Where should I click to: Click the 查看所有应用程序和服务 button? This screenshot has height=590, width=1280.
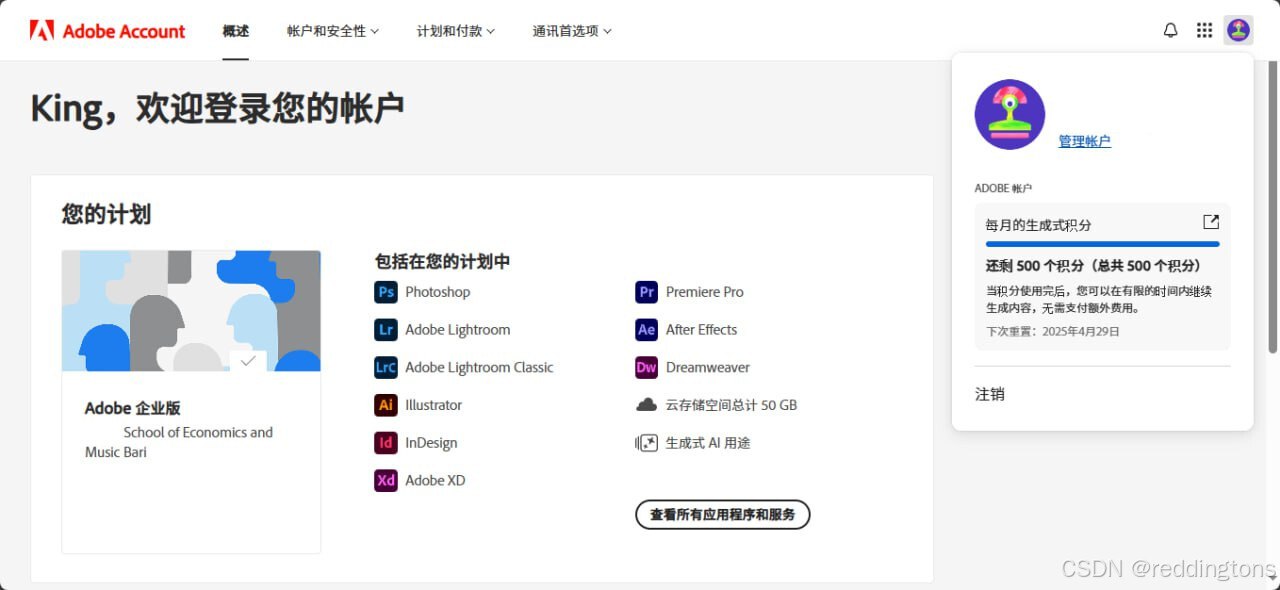click(722, 514)
